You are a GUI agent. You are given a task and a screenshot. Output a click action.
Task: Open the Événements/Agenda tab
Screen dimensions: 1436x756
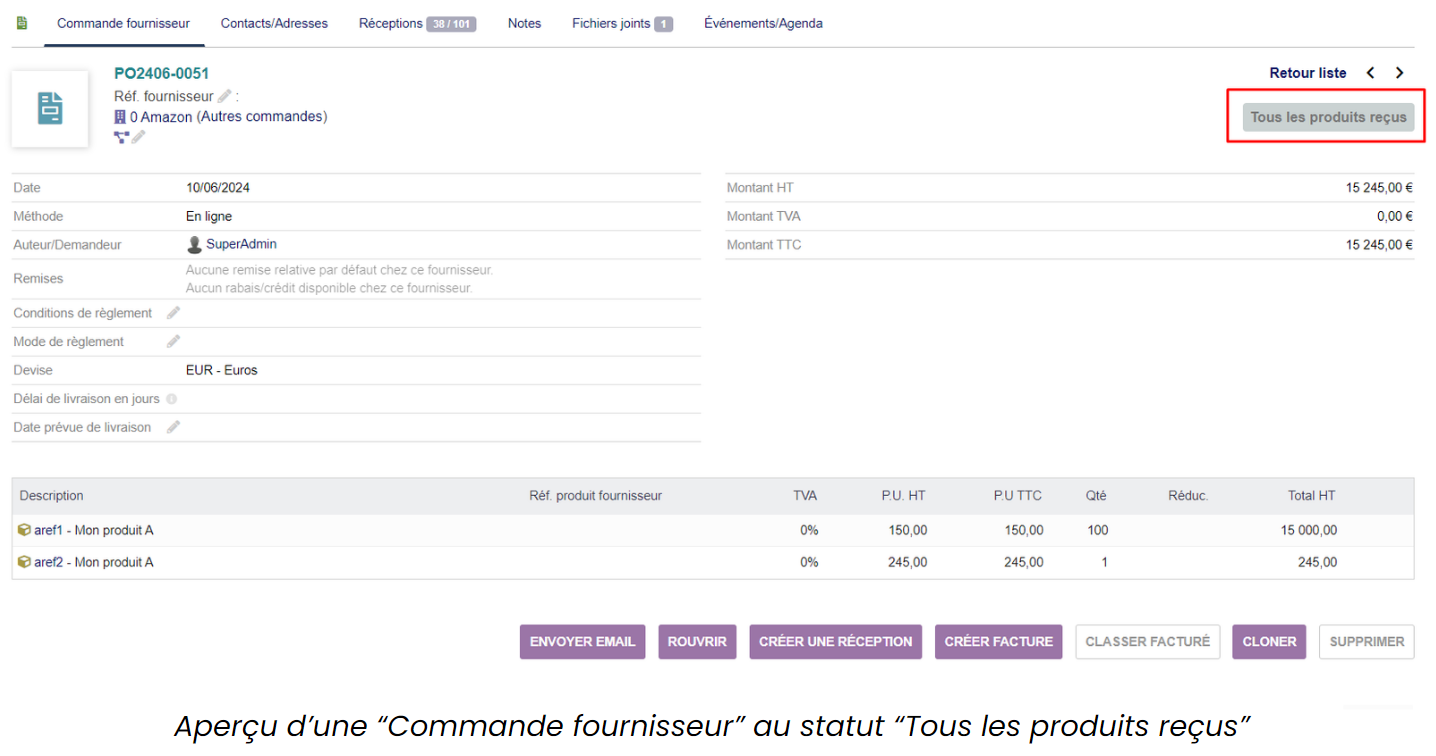(x=763, y=23)
